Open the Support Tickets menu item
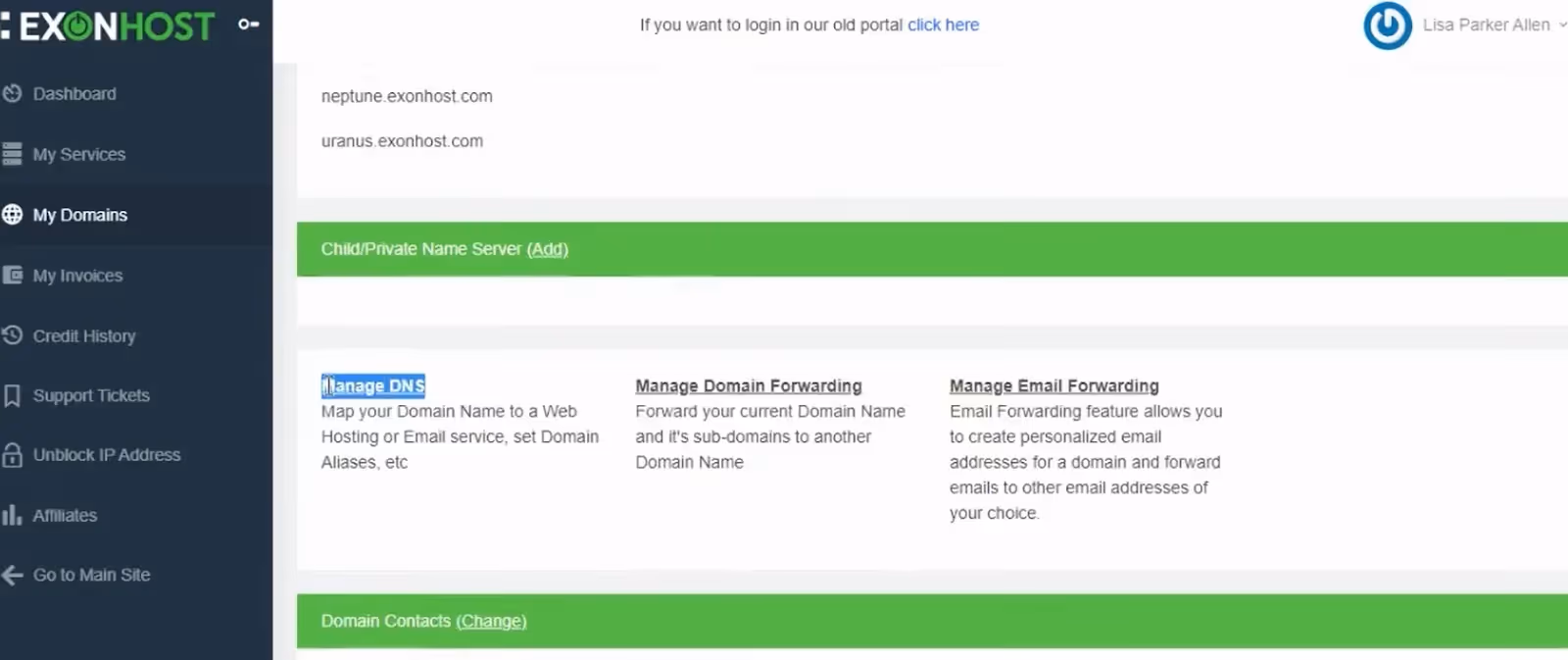Viewport: 1568px width, 660px height. [91, 395]
